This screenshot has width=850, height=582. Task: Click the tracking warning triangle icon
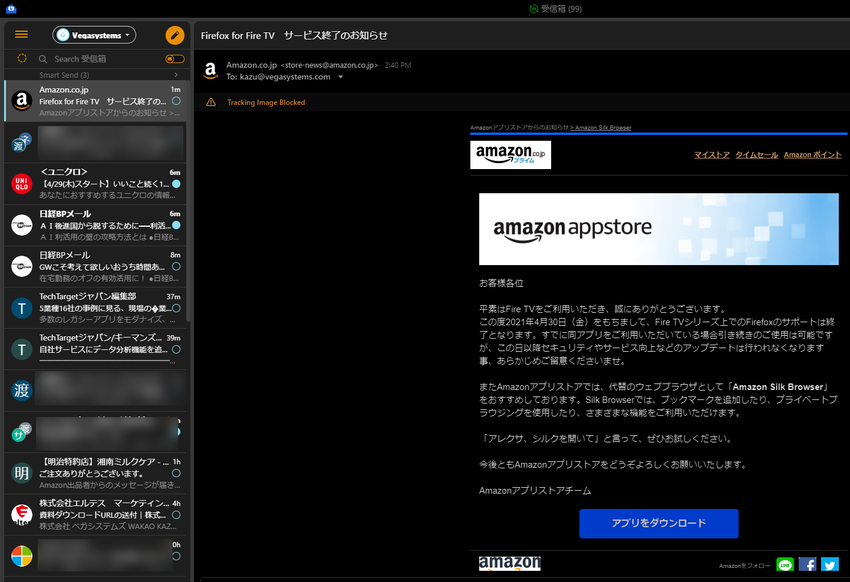coord(211,102)
